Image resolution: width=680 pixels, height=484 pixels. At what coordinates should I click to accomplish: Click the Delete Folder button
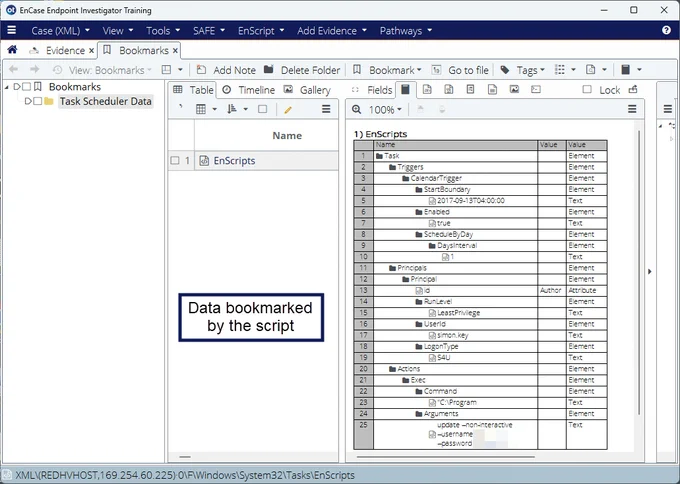point(302,70)
